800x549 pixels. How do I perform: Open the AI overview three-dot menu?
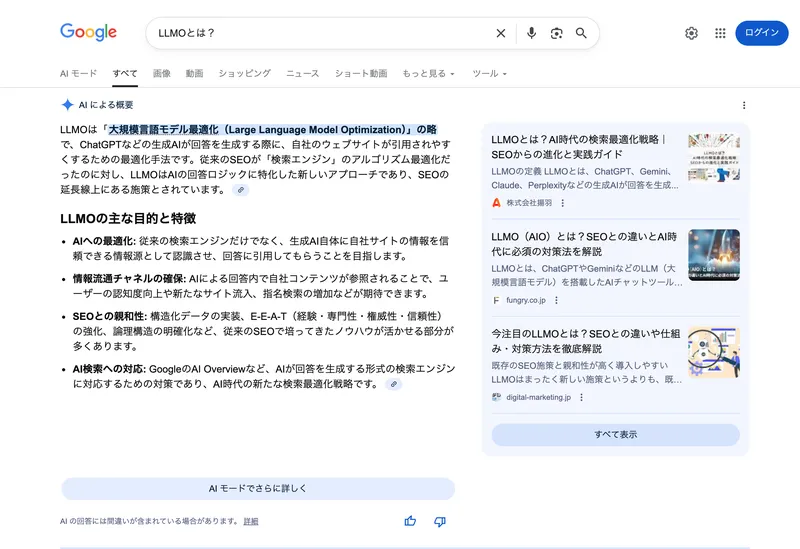point(744,105)
